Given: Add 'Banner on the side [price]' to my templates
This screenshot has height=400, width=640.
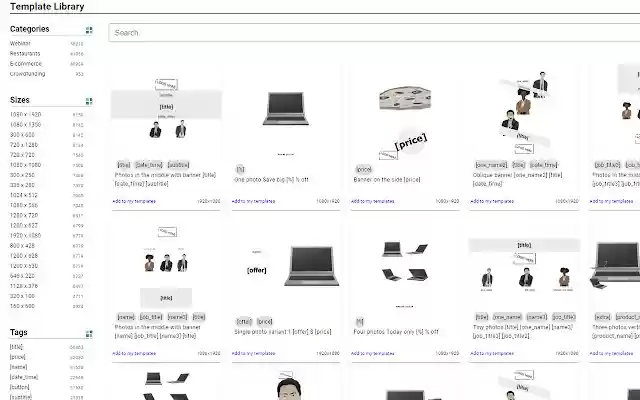Looking at the screenshot, I should coord(373,201).
